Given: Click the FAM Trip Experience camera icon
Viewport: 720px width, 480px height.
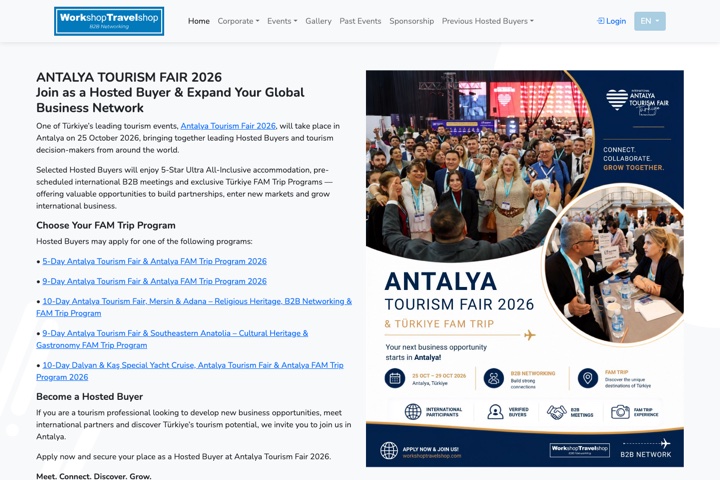Looking at the screenshot, I should [x=620, y=412].
